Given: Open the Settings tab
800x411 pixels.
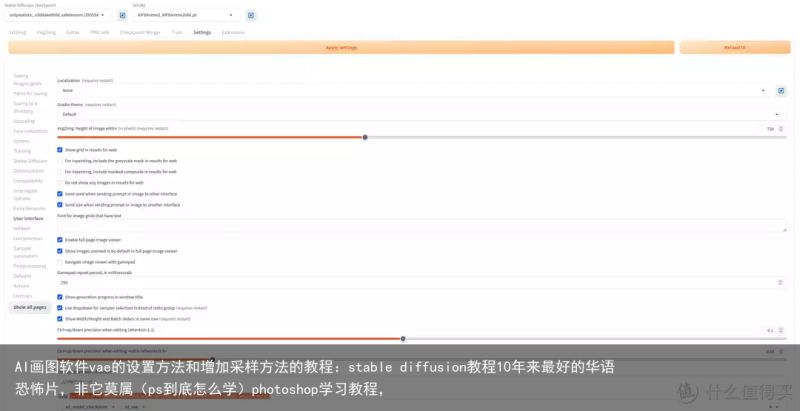Looking at the screenshot, I should pos(202,32).
